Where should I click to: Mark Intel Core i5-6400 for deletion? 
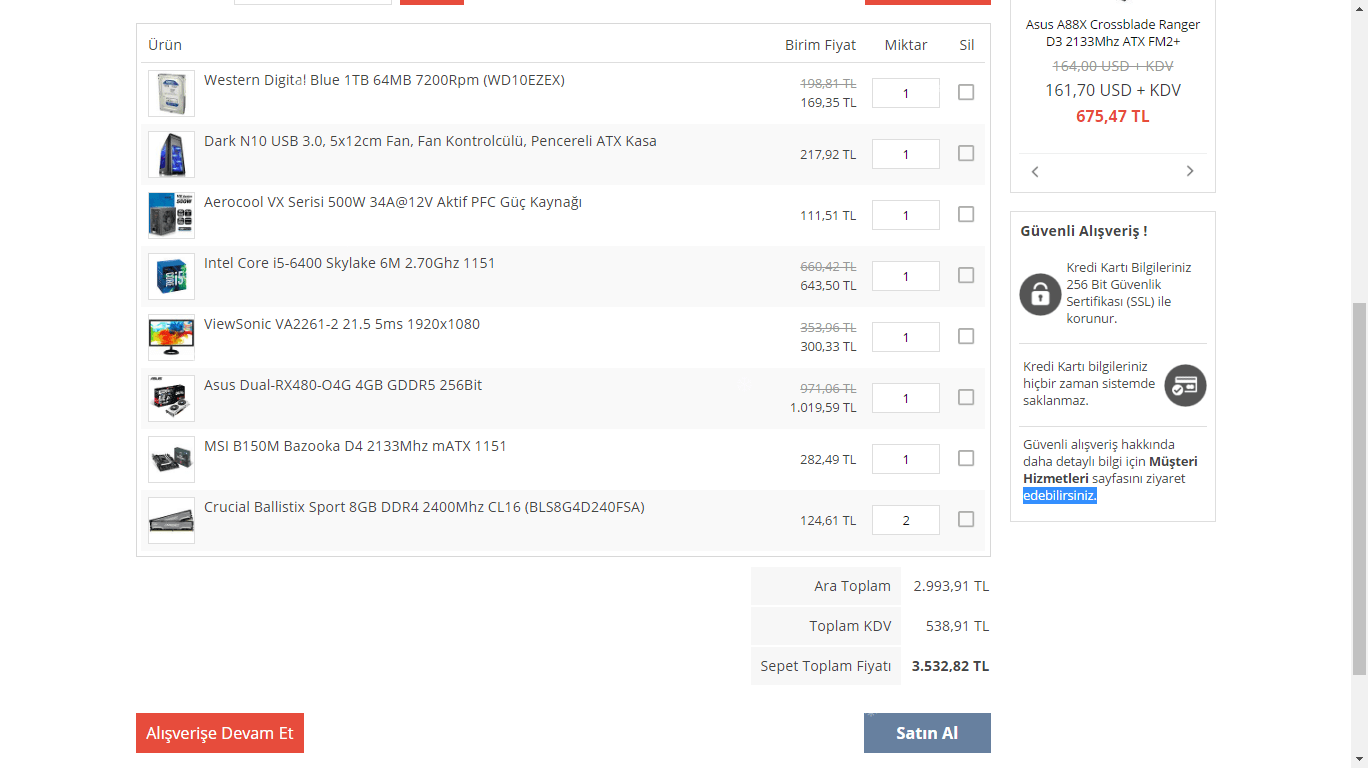(966, 275)
